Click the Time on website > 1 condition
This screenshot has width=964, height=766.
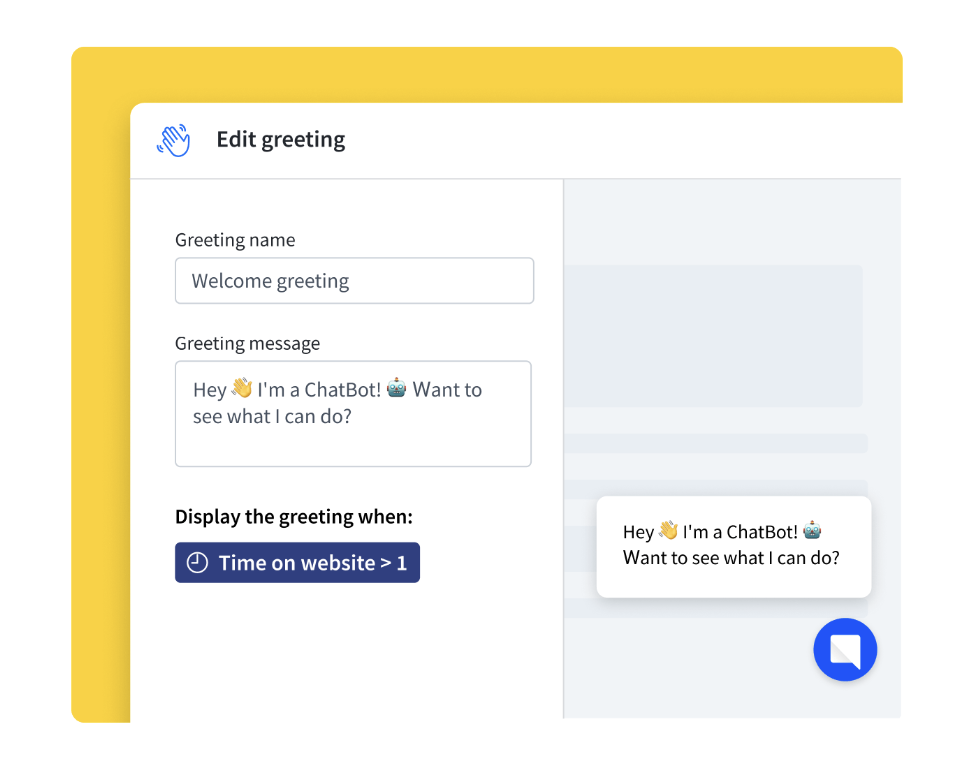tap(298, 563)
